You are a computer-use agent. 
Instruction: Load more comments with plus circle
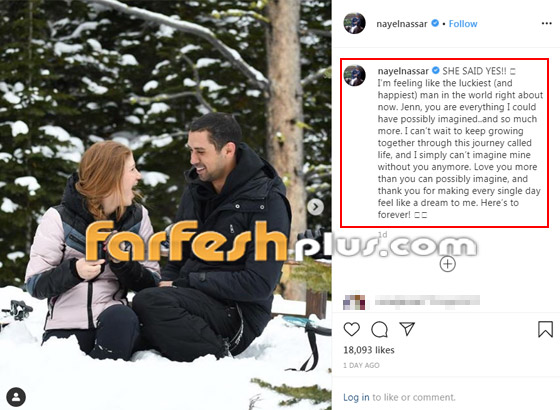tap(448, 264)
